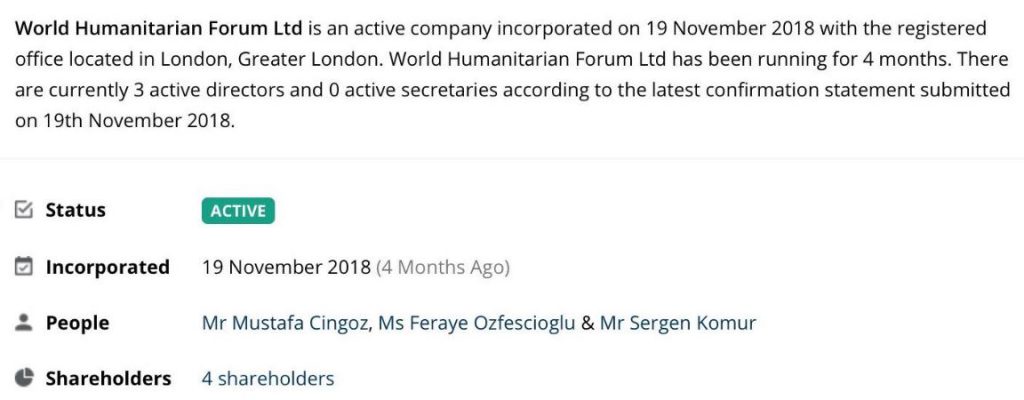Click the green ACTIVE status badge
Screen dimensions: 1024x400
point(238,210)
